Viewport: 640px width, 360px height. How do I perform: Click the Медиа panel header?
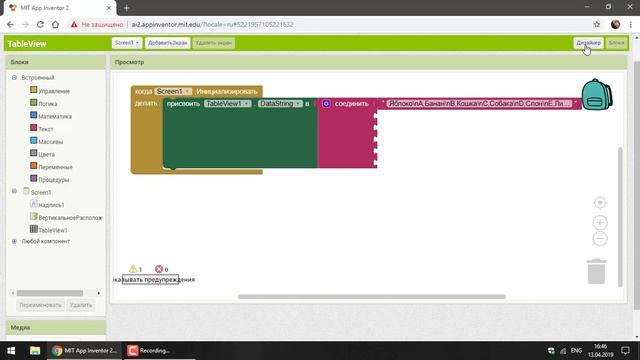56,327
